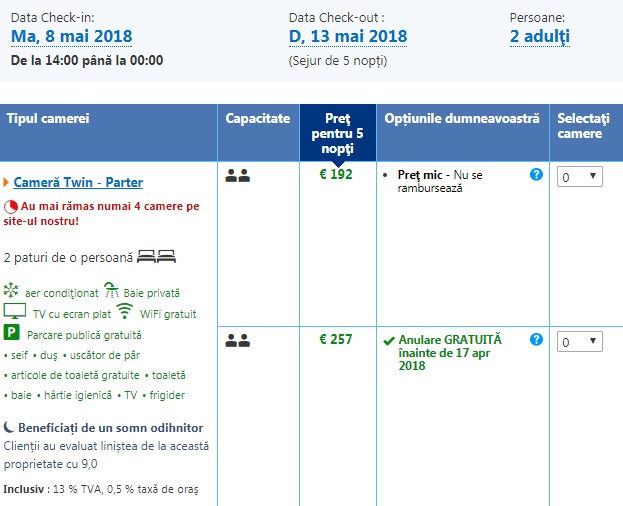Click the Tipul camerei column header
Image resolution: width=623 pixels, height=506 pixels.
(x=48, y=119)
